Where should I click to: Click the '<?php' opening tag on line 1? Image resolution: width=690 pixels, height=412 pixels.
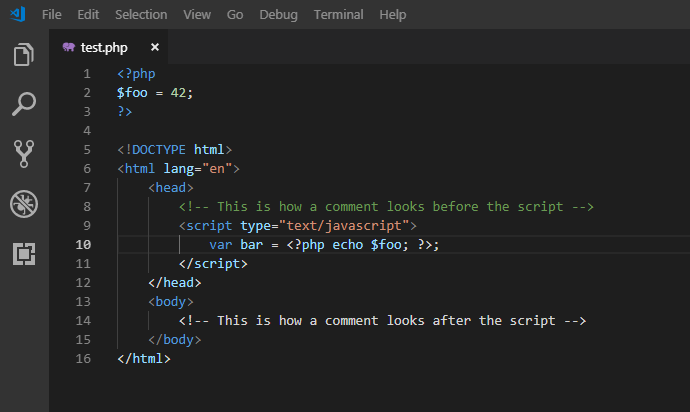click(136, 74)
